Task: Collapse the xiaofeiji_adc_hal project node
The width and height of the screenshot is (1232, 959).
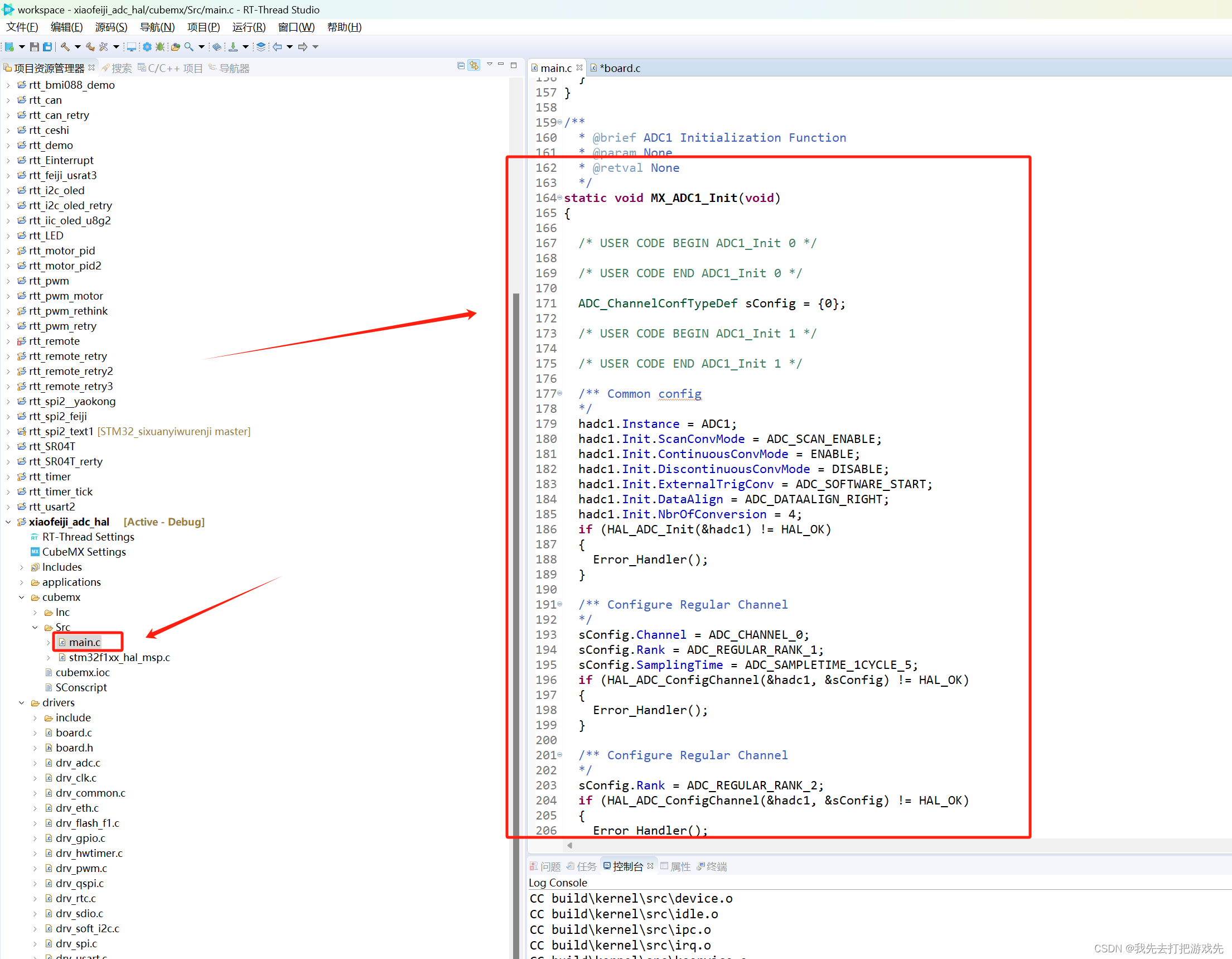Action: coord(8,522)
